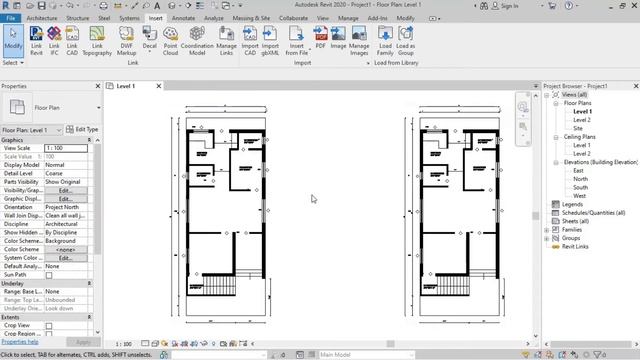This screenshot has height=360, width=640.
Task: Click Insert from File
Action: (296, 41)
